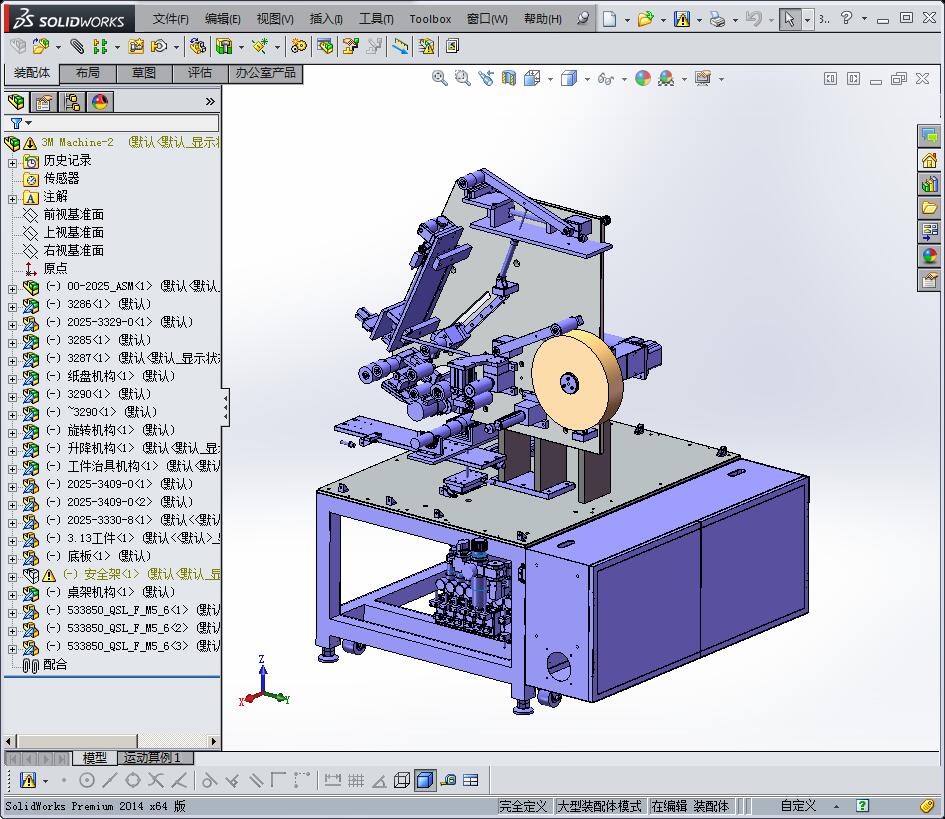Click the Apply Scene icon
The width and height of the screenshot is (945, 819).
pos(666,78)
